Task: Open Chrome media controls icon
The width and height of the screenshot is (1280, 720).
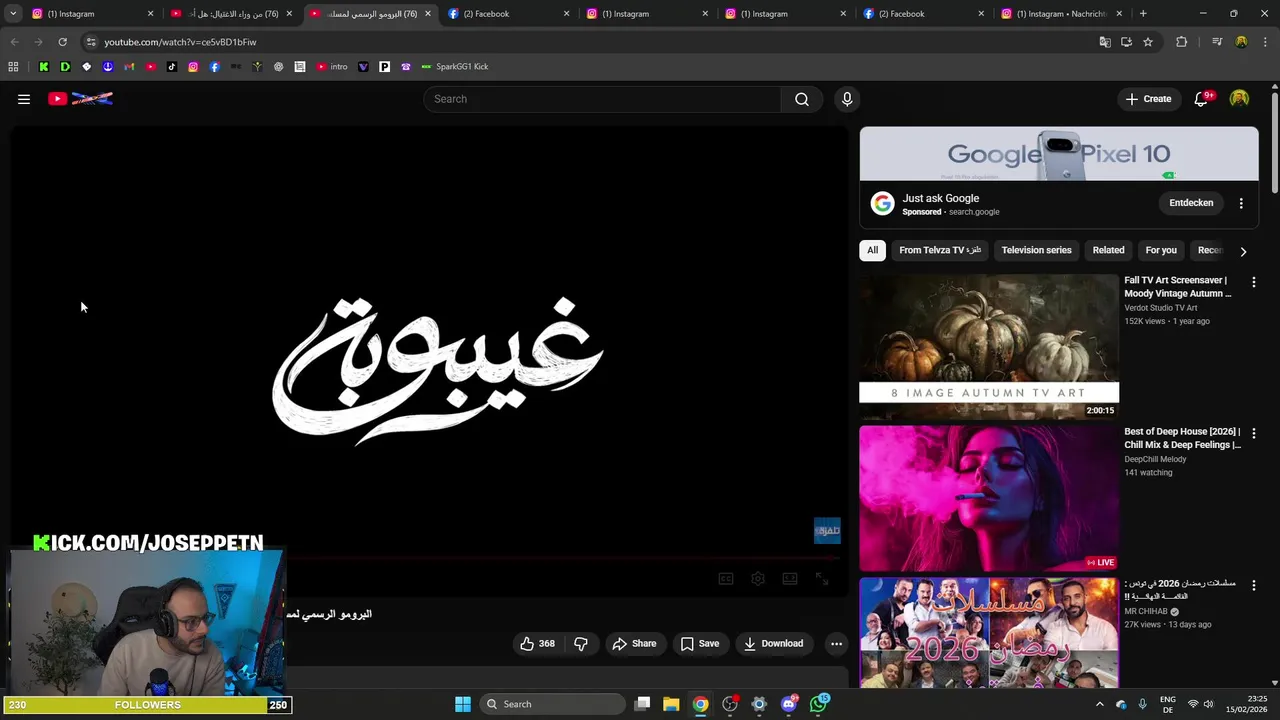Action: click(x=1217, y=42)
